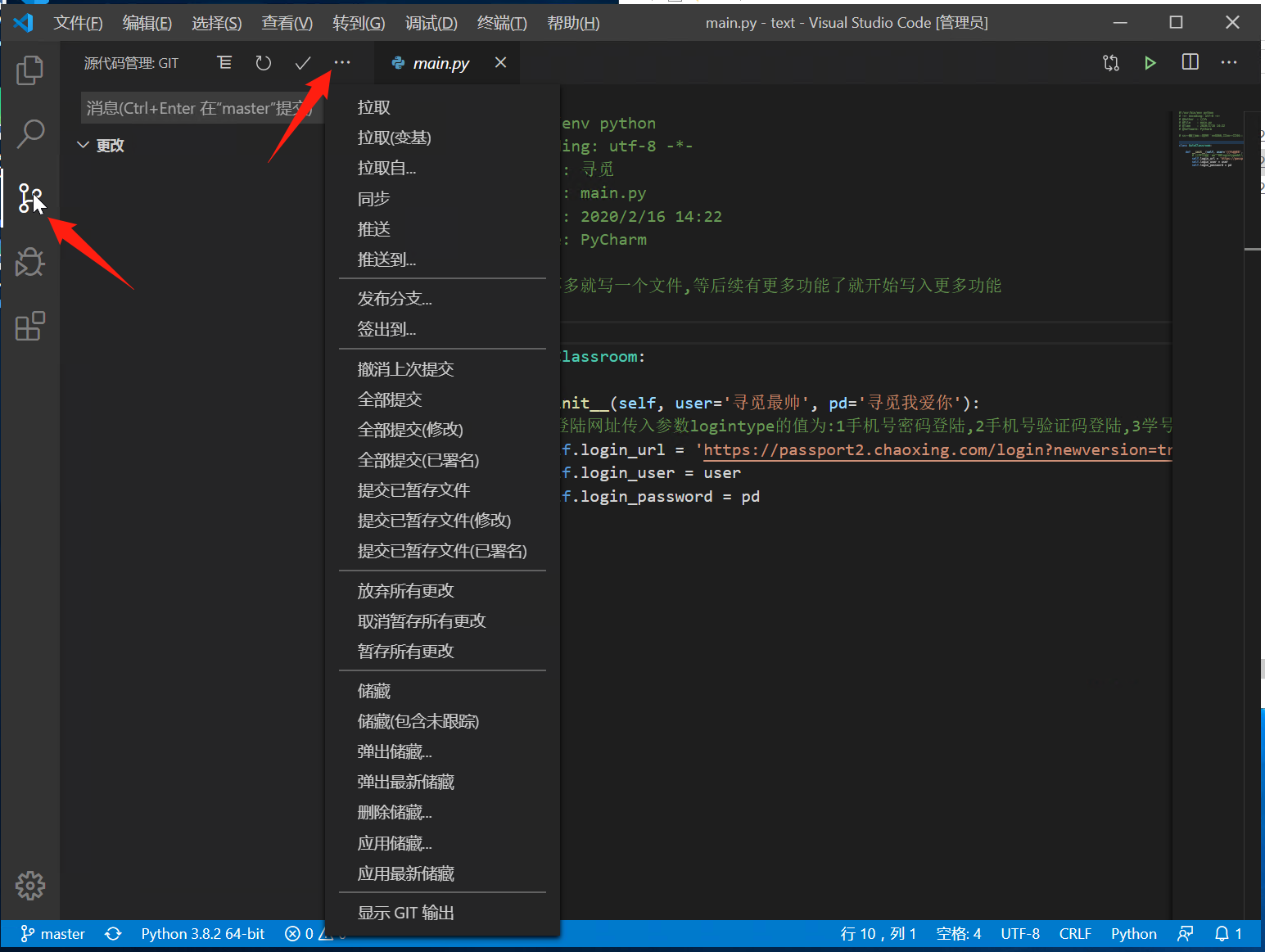This screenshot has height=952, width=1265.
Task: Open the 选择(S) menu
Action: (216, 23)
